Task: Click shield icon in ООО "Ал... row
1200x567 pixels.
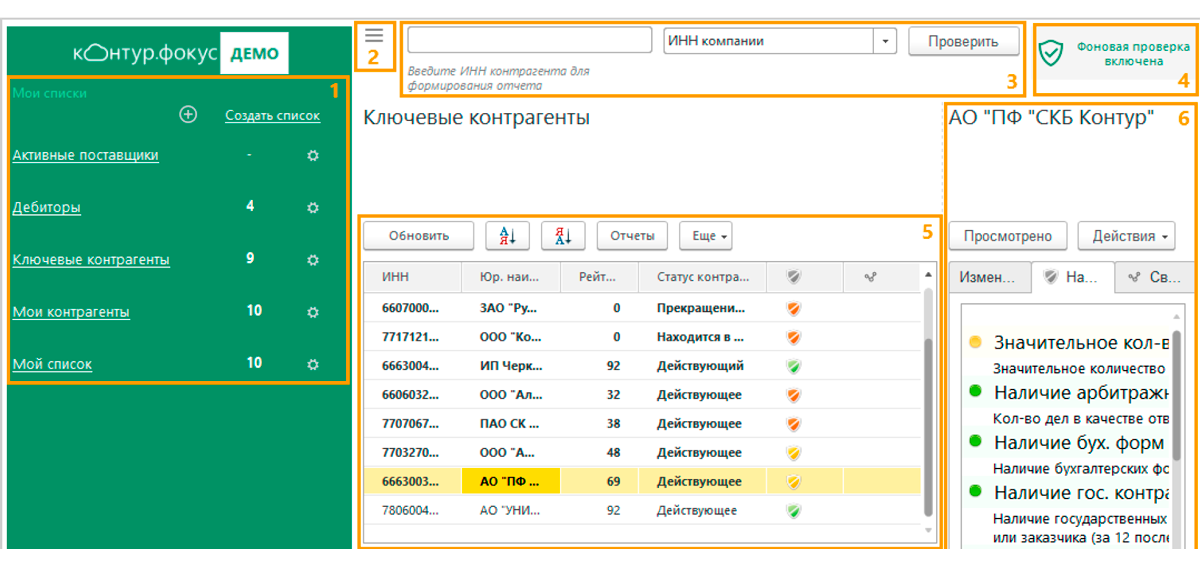Action: [793, 396]
